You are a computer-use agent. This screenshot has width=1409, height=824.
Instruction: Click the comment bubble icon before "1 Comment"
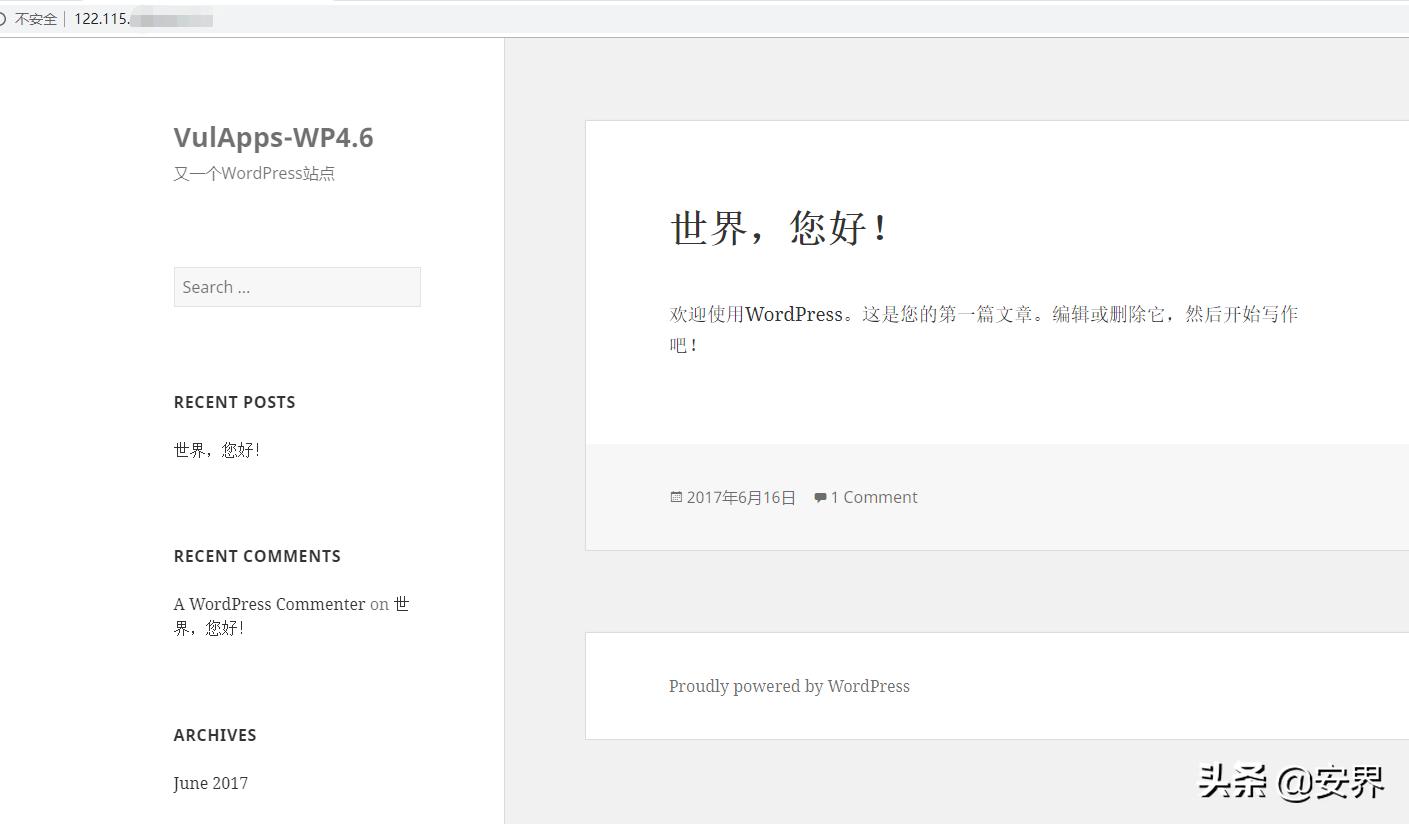820,497
